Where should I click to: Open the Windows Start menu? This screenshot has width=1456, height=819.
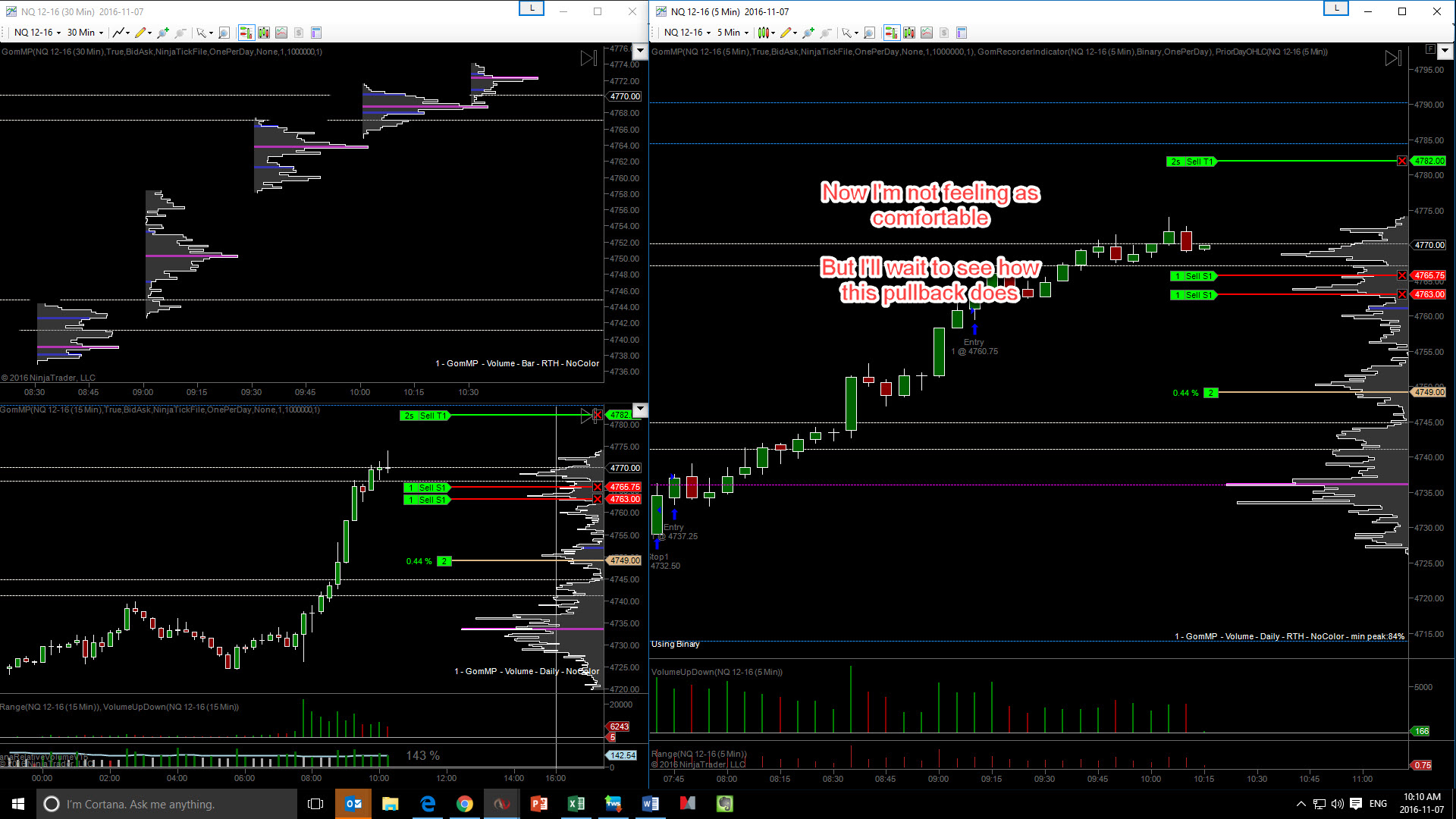tap(18, 804)
